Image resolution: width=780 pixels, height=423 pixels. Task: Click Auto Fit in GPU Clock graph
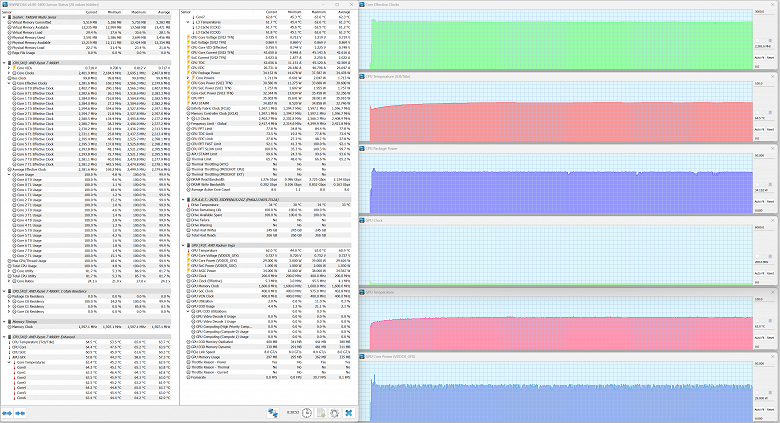tap(759, 273)
